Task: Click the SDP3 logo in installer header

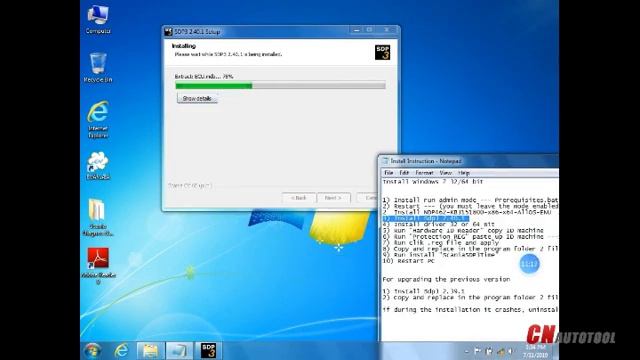Action: tap(382, 52)
